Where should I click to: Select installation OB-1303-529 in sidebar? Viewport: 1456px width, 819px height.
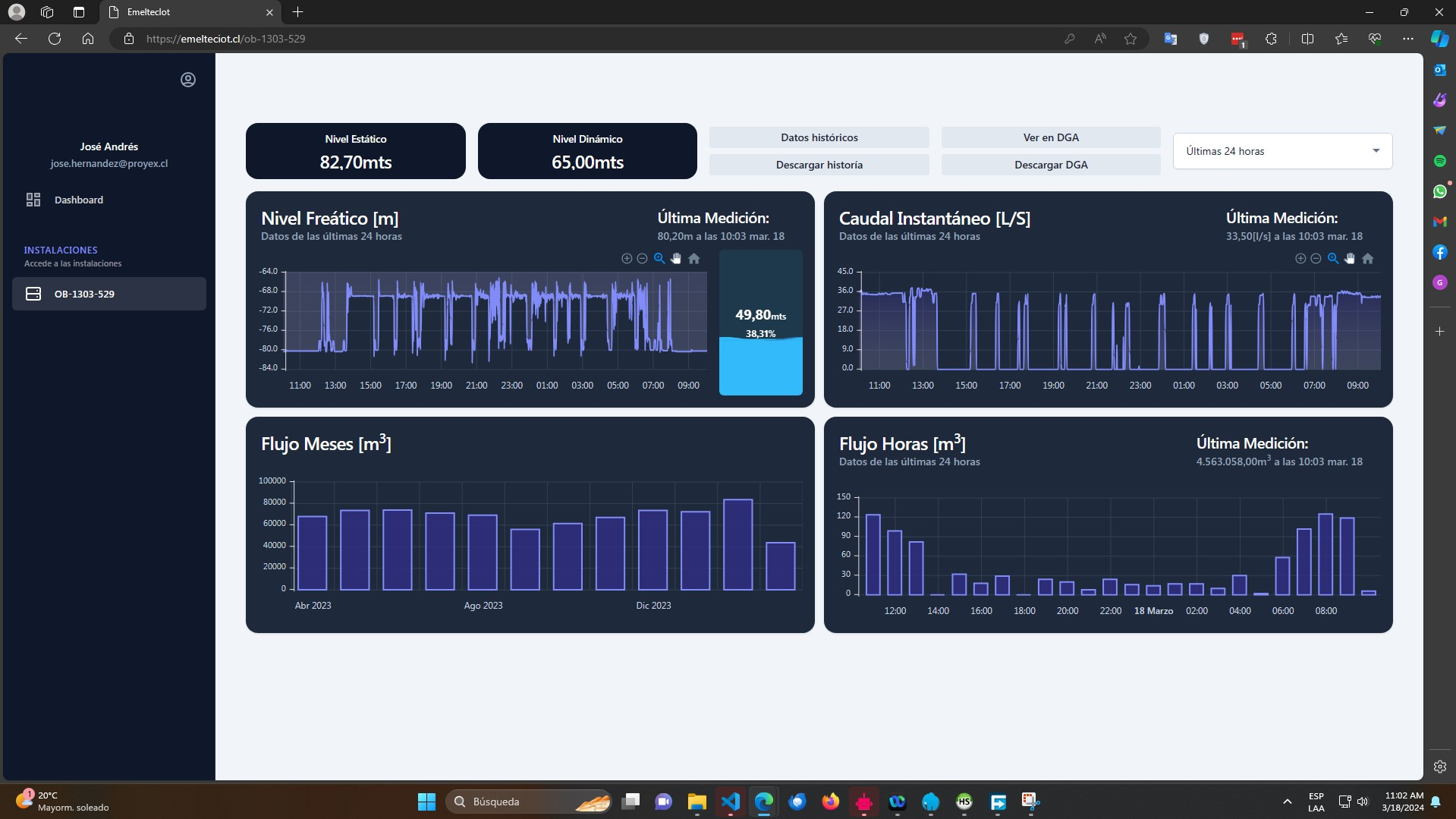pos(109,294)
